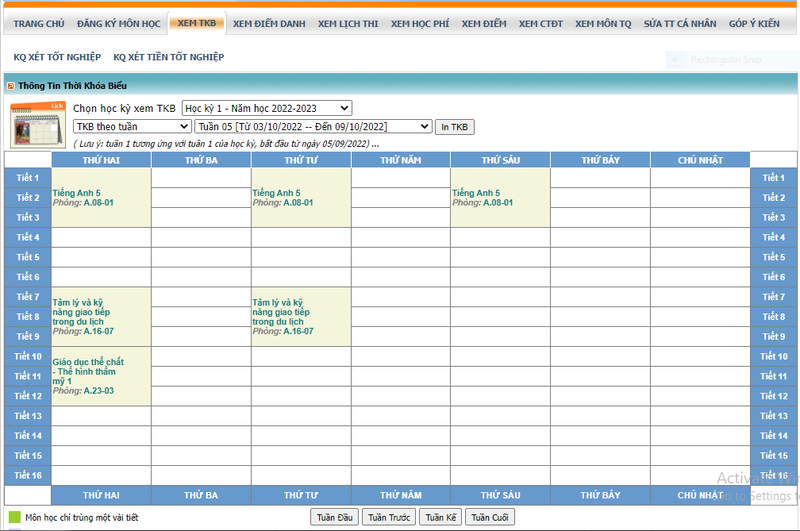The height and width of the screenshot is (531, 800).
Task: Open the Tuần 05 week selection dropdown
Action: pos(313,127)
